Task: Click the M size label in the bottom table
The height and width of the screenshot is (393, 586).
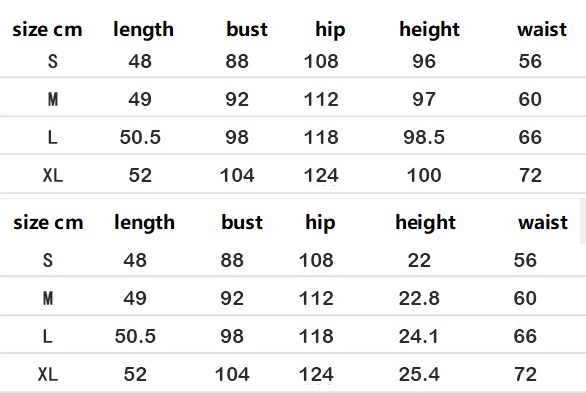Action: point(48,298)
